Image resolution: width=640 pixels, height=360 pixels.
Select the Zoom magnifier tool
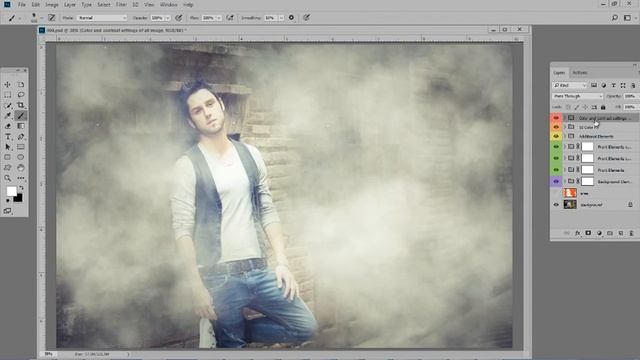(x=7, y=178)
